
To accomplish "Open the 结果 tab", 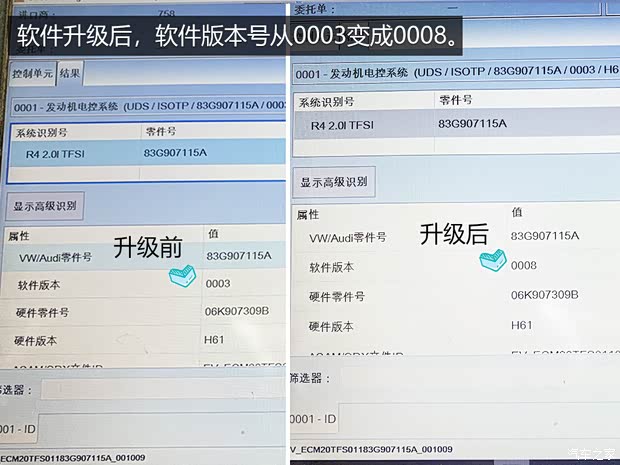I will tap(70, 74).
